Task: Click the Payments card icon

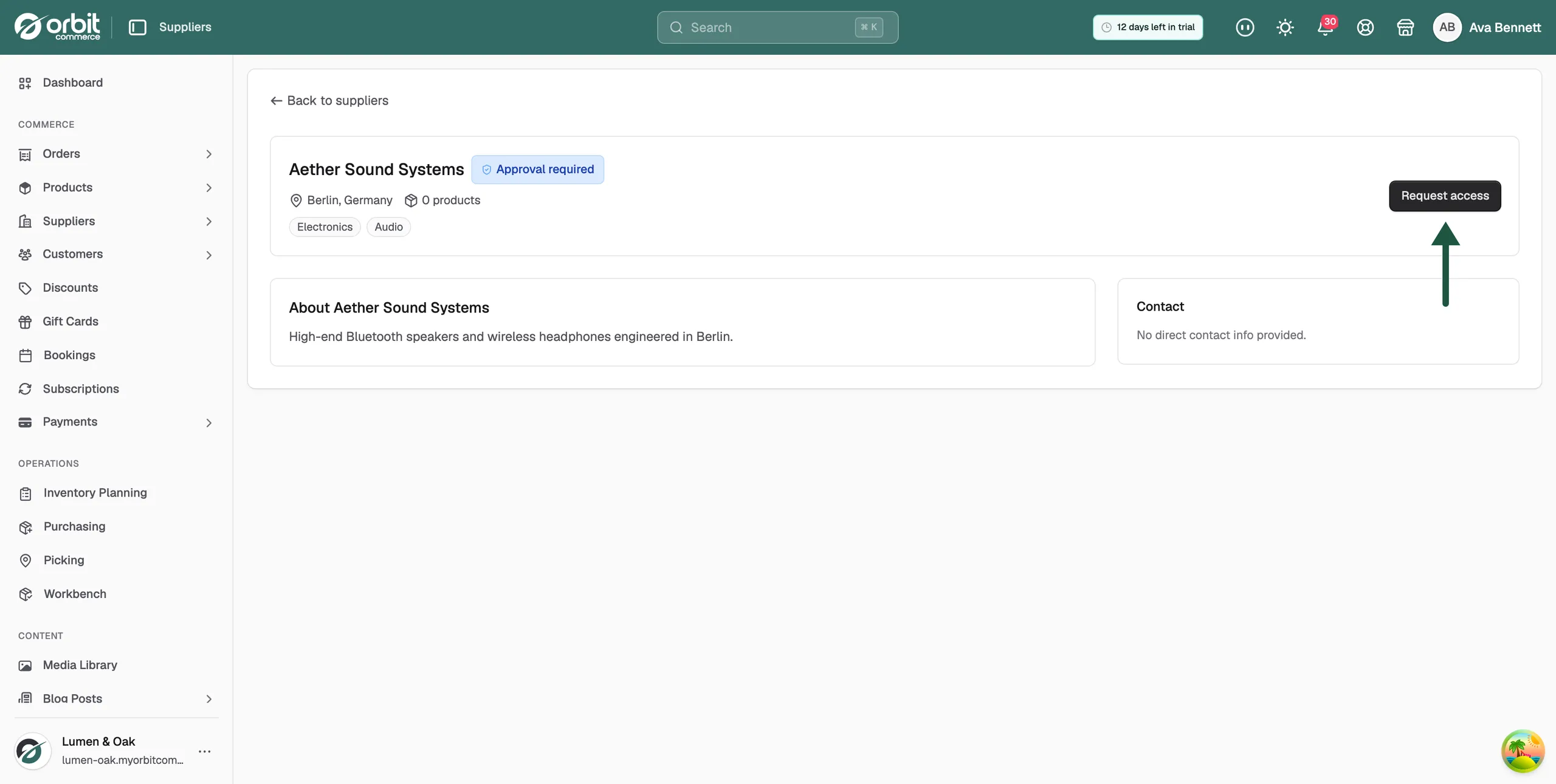Action: (x=25, y=422)
